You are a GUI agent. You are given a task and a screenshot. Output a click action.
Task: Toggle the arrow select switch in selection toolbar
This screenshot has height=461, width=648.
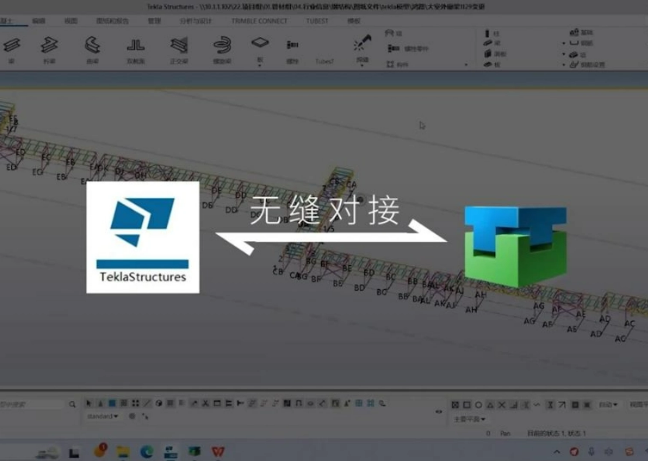(89, 404)
